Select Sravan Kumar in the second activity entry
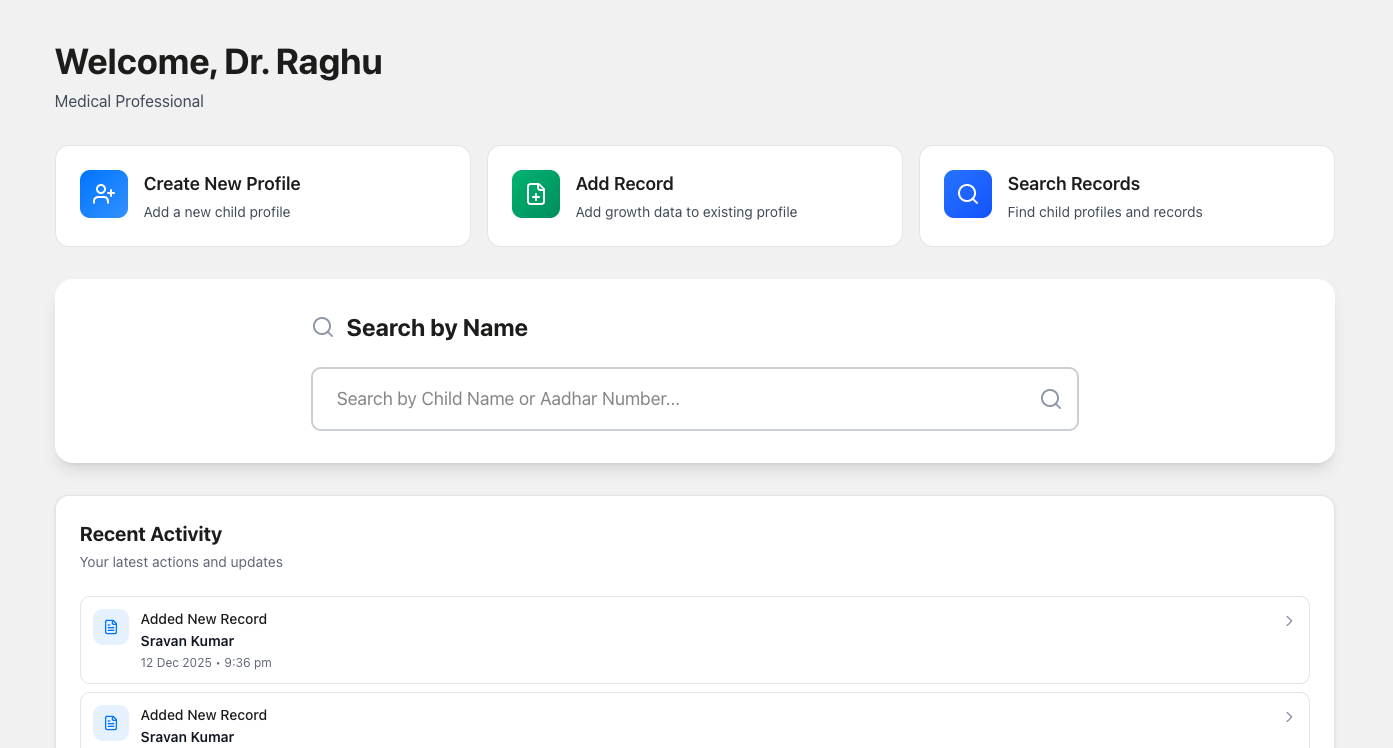Viewport: 1393px width, 748px height. pyautogui.click(x=187, y=737)
